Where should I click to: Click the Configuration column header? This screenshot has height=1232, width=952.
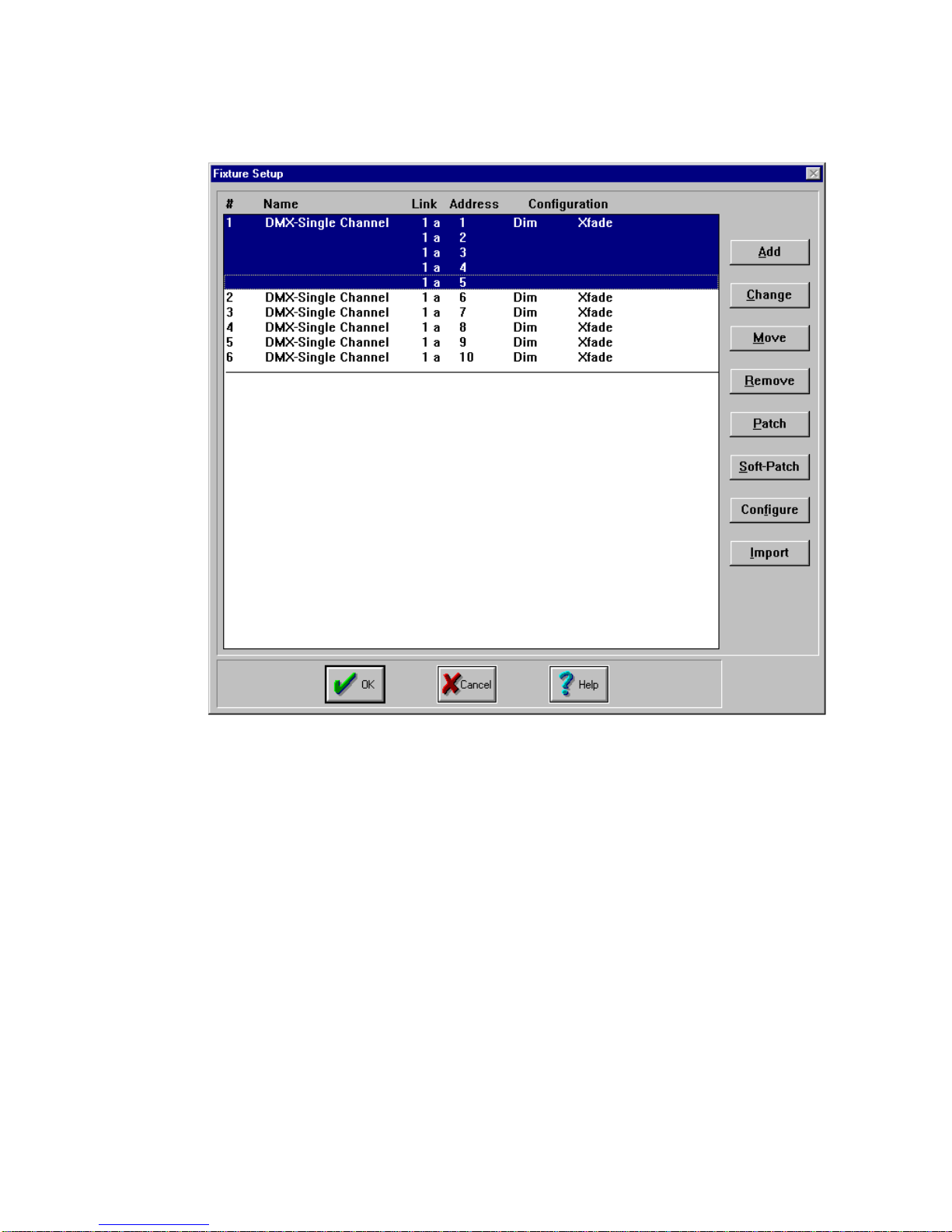[x=568, y=204]
